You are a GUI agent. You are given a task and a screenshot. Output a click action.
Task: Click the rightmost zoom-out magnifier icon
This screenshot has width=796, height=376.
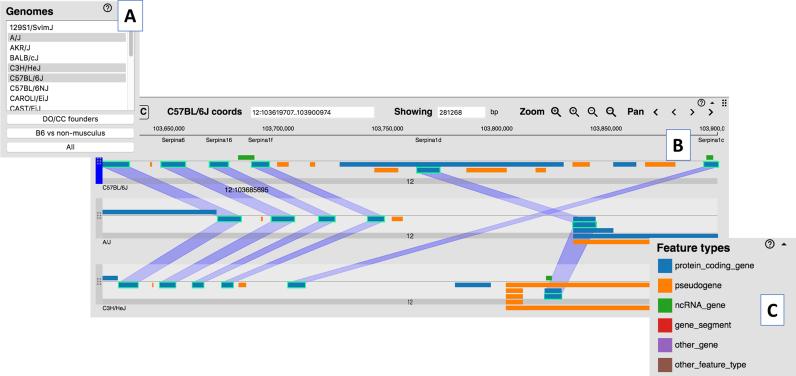pos(611,112)
